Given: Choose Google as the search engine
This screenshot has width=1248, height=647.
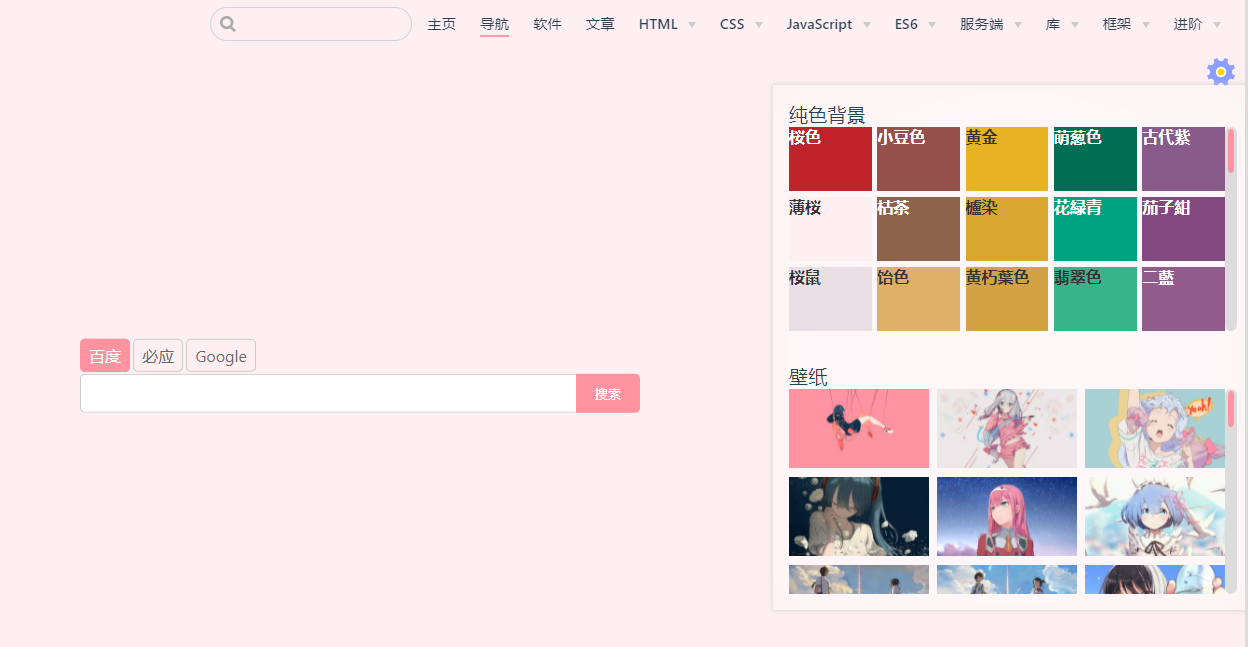Looking at the screenshot, I should coord(221,356).
